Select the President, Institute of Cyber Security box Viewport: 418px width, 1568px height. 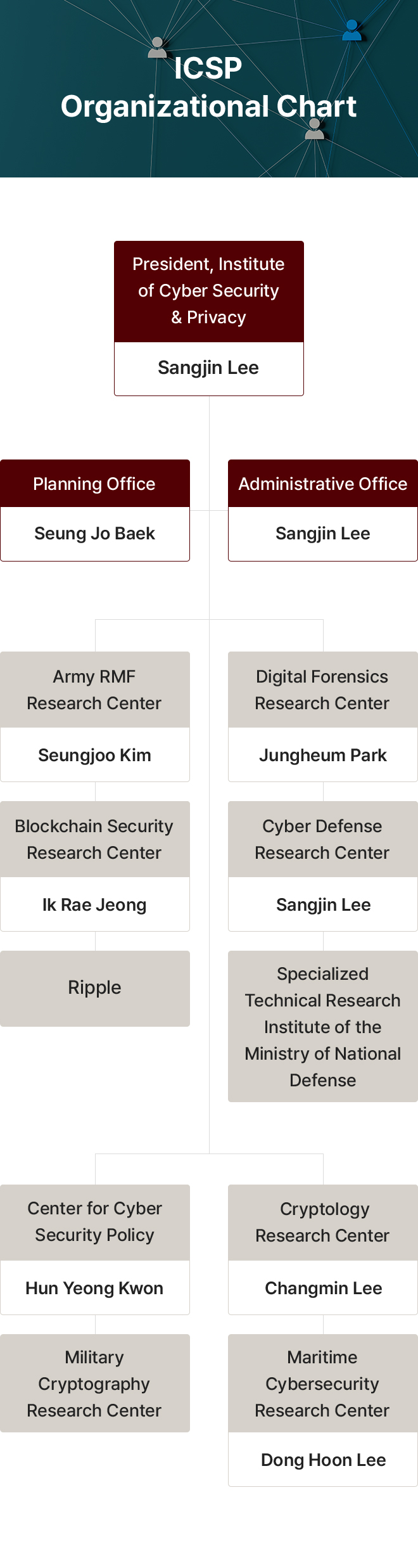[x=208, y=291]
